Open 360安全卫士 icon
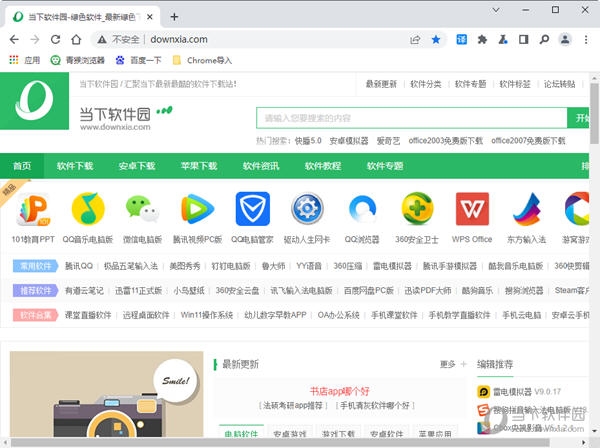The height and width of the screenshot is (448, 600). (417, 209)
